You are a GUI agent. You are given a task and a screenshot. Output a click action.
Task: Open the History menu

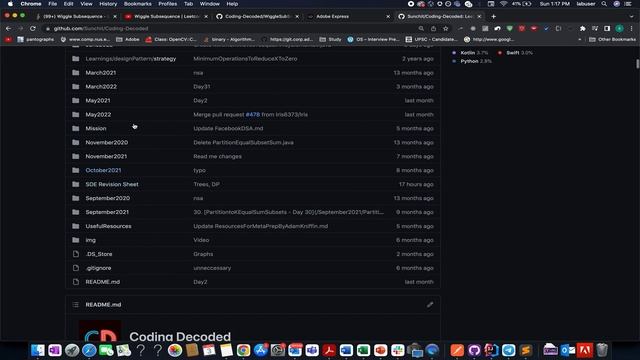coord(108,4)
